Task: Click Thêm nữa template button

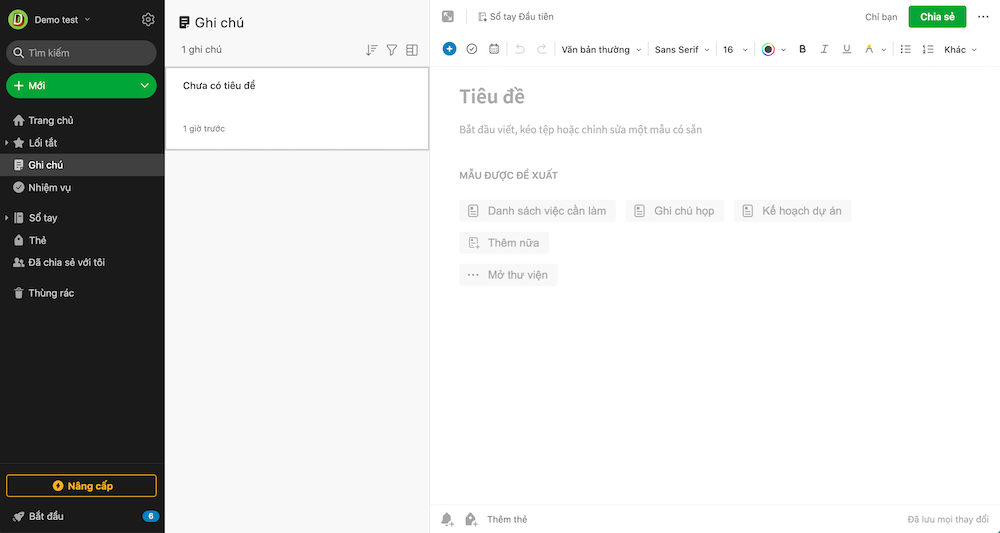Action: coord(504,243)
